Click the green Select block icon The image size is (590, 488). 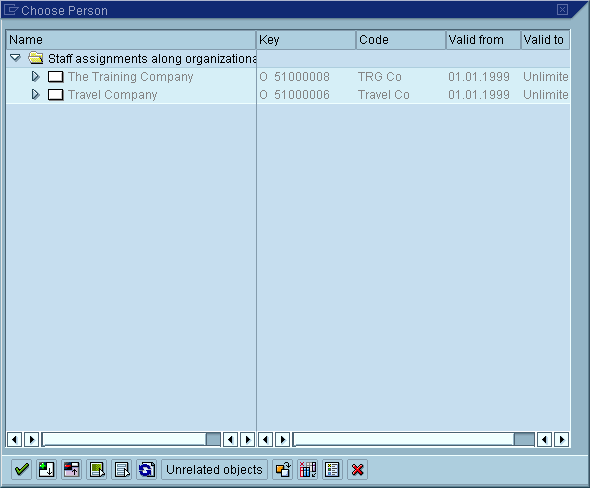pyautogui.click(x=97, y=469)
